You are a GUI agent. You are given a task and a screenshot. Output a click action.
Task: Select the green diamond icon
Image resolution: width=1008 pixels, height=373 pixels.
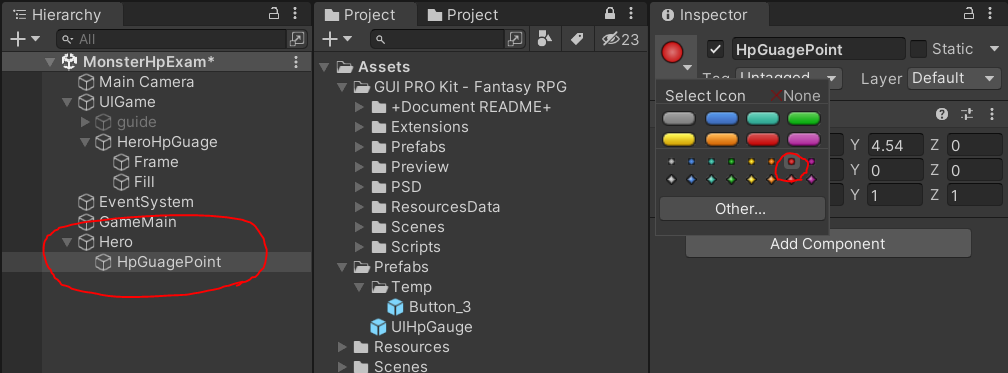click(731, 180)
